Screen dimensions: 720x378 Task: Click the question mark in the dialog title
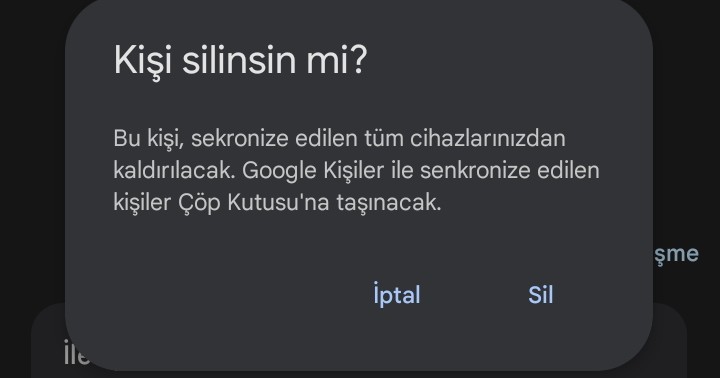[359, 59]
